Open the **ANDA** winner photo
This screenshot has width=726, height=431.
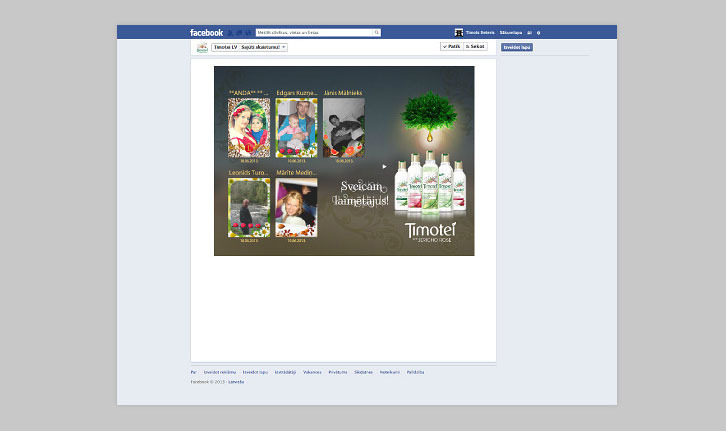pos(249,128)
